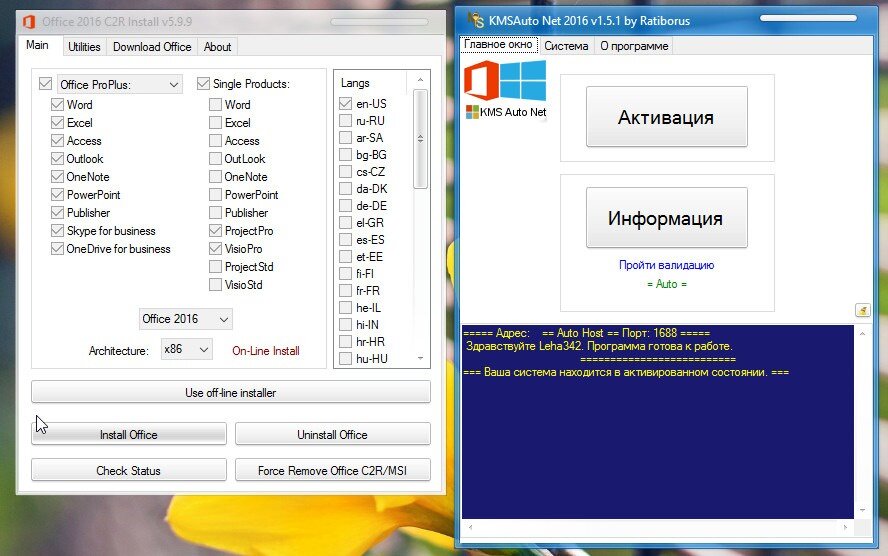Uncheck PowerPoint under Office ProPlus
This screenshot has width=888, height=556.
tap(57, 195)
